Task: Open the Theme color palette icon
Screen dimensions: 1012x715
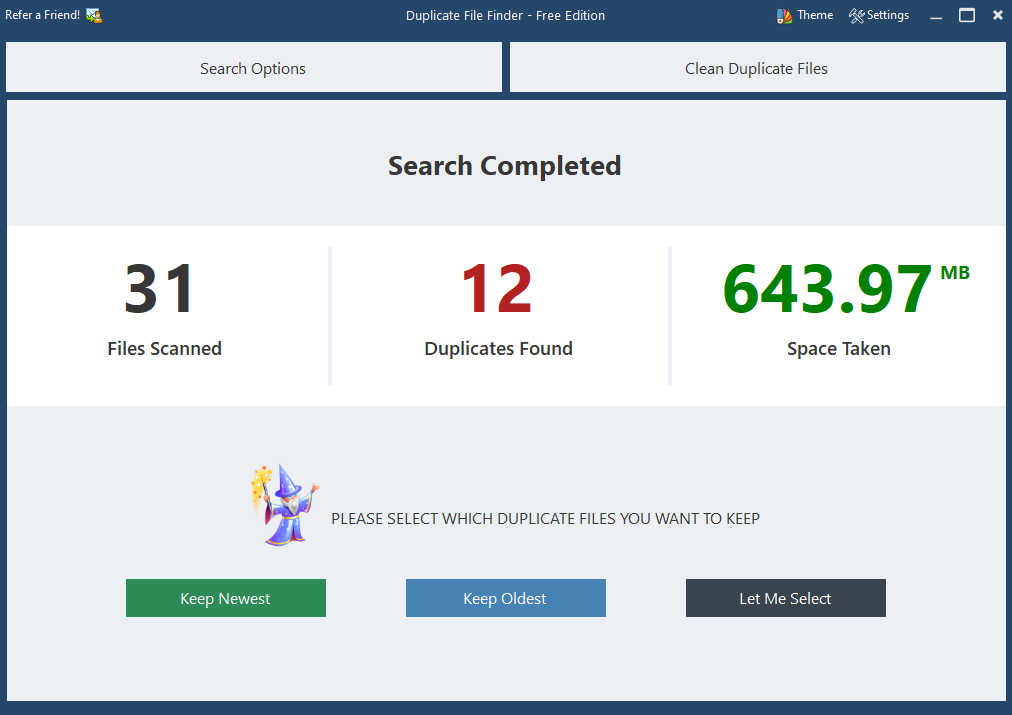Action: (x=784, y=15)
